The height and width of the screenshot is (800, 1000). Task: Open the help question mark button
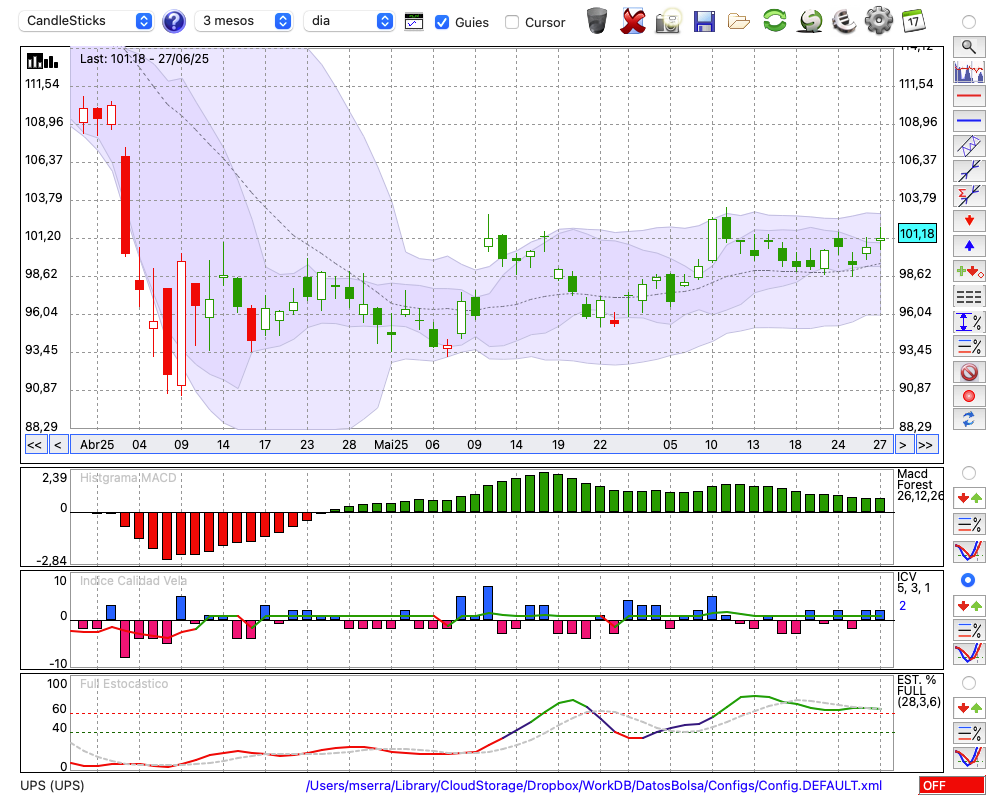[x=173, y=22]
